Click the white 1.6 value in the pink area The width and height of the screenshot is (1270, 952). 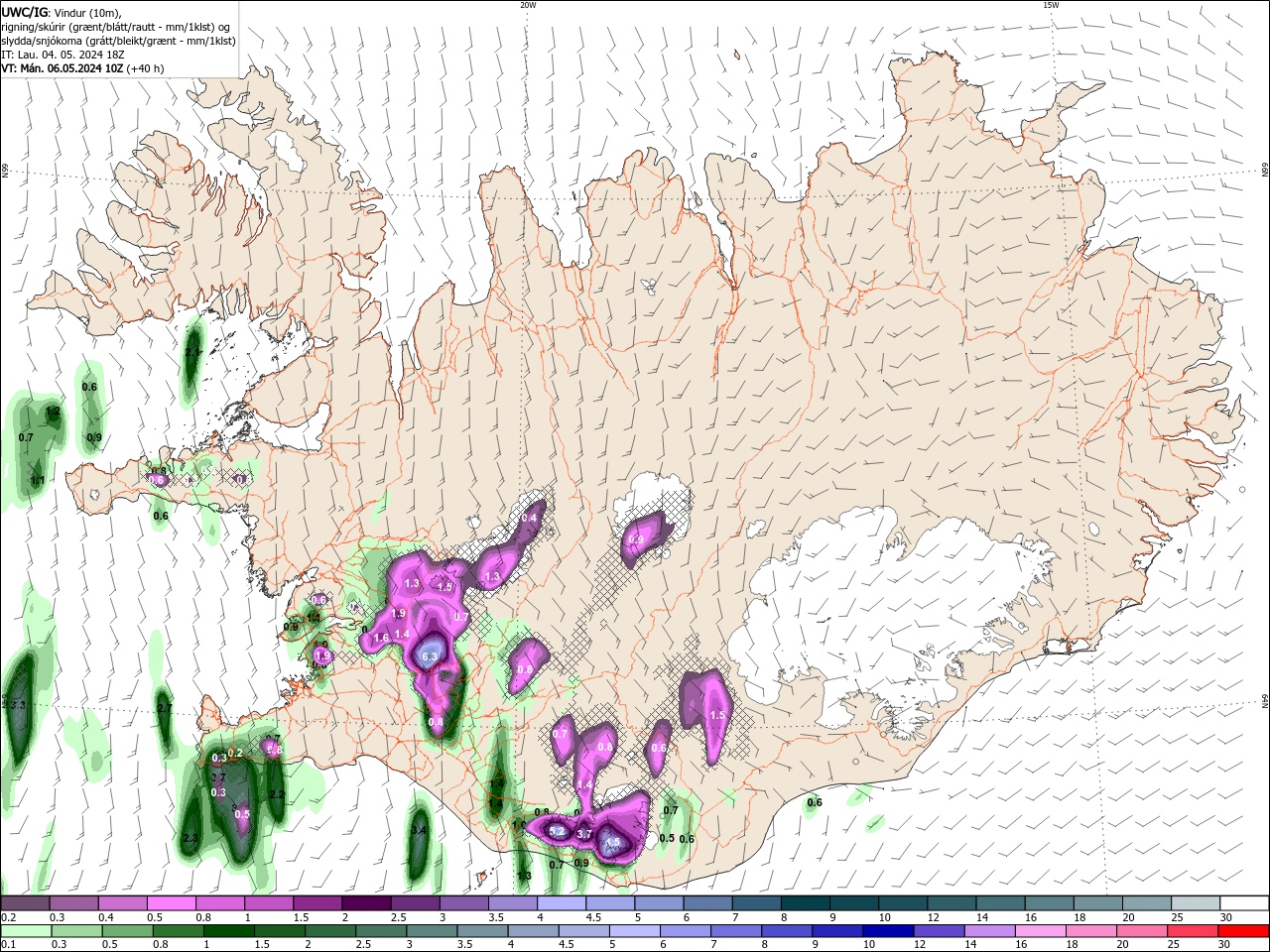pos(381,638)
